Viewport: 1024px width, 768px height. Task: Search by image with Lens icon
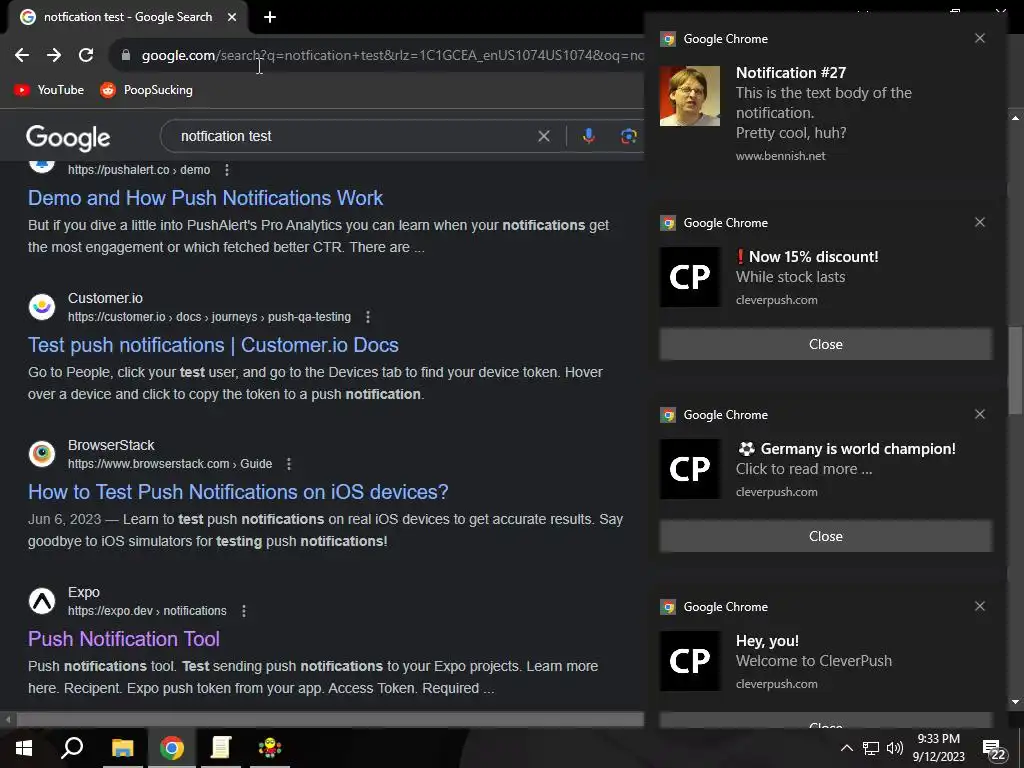(628, 136)
